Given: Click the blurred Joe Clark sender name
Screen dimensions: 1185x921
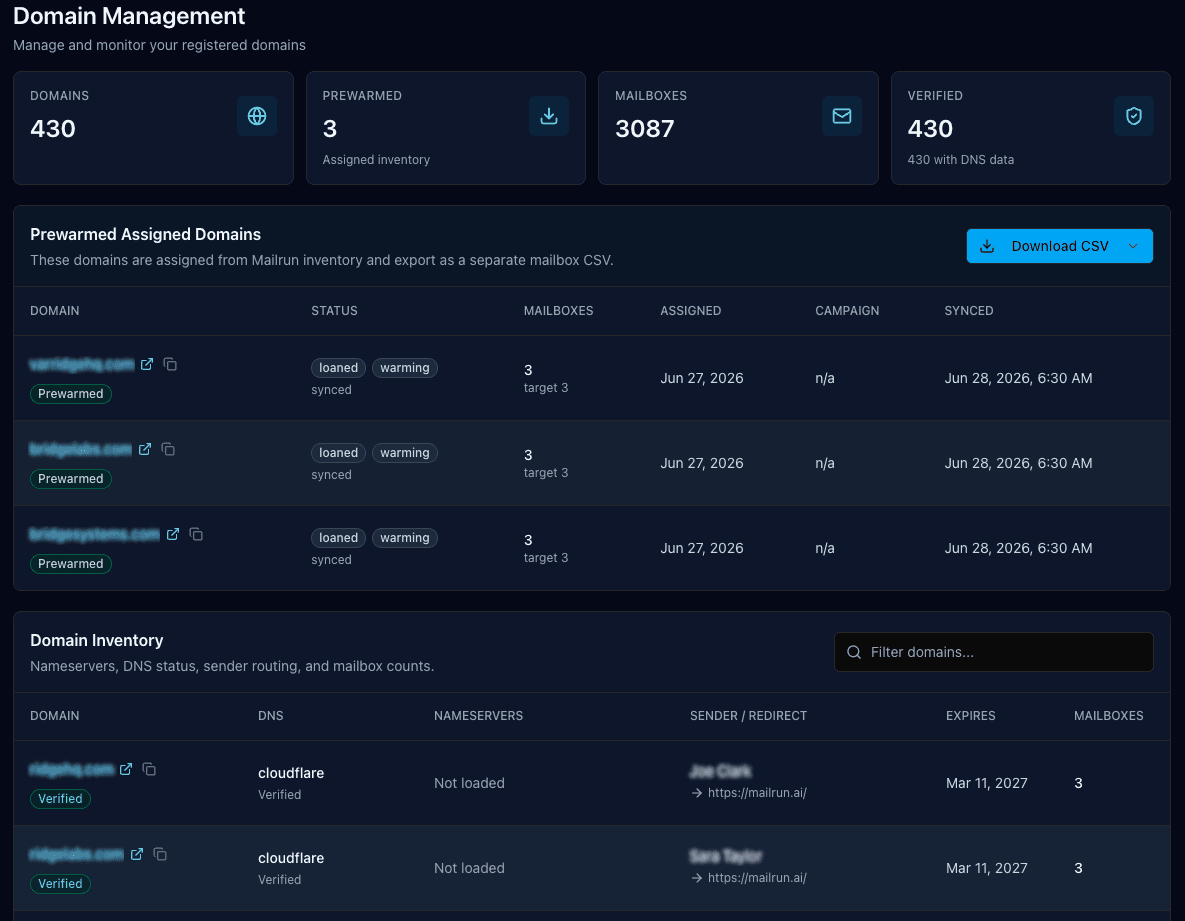Looking at the screenshot, I should (720, 771).
